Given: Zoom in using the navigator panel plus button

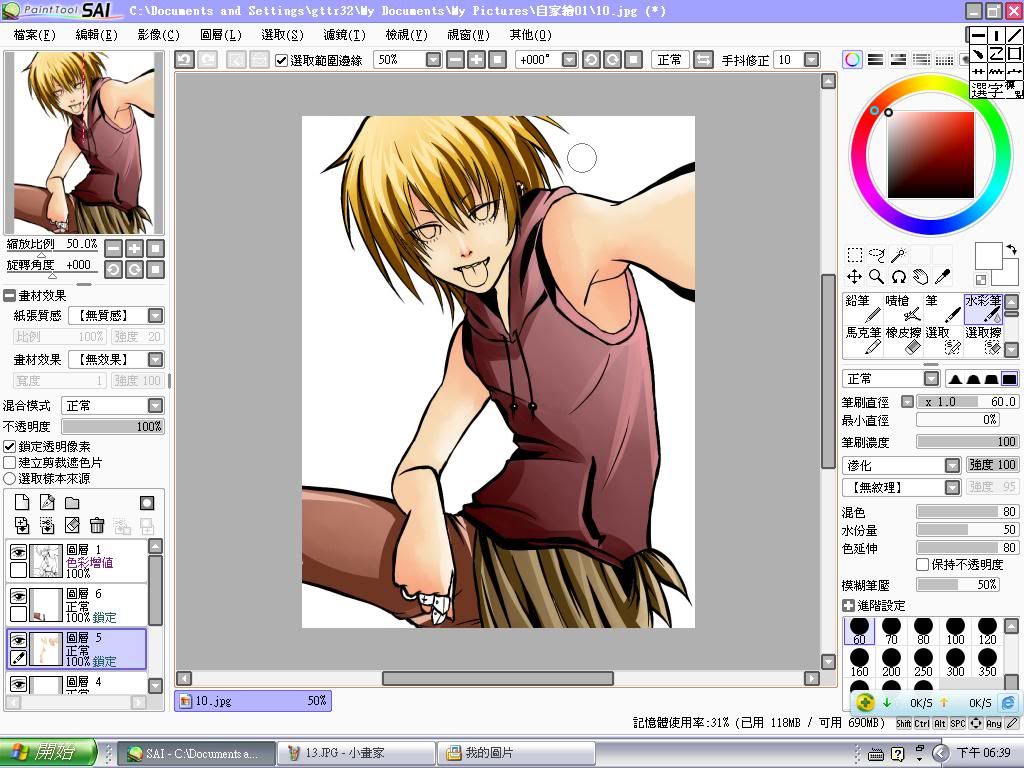Looking at the screenshot, I should pos(134,249).
